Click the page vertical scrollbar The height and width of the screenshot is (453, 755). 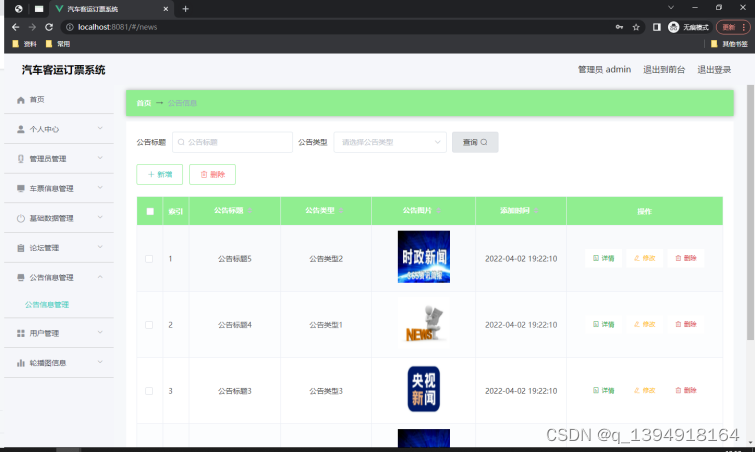750,212
